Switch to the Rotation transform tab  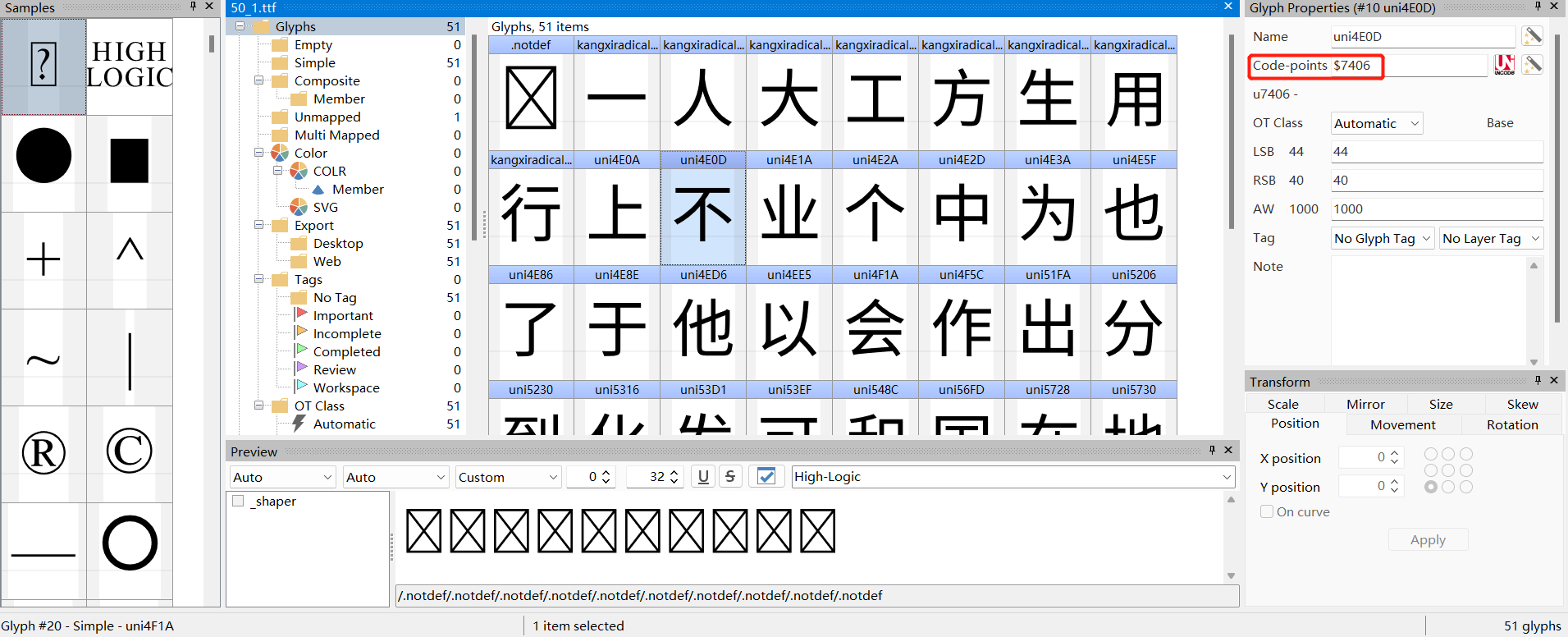coord(1511,424)
